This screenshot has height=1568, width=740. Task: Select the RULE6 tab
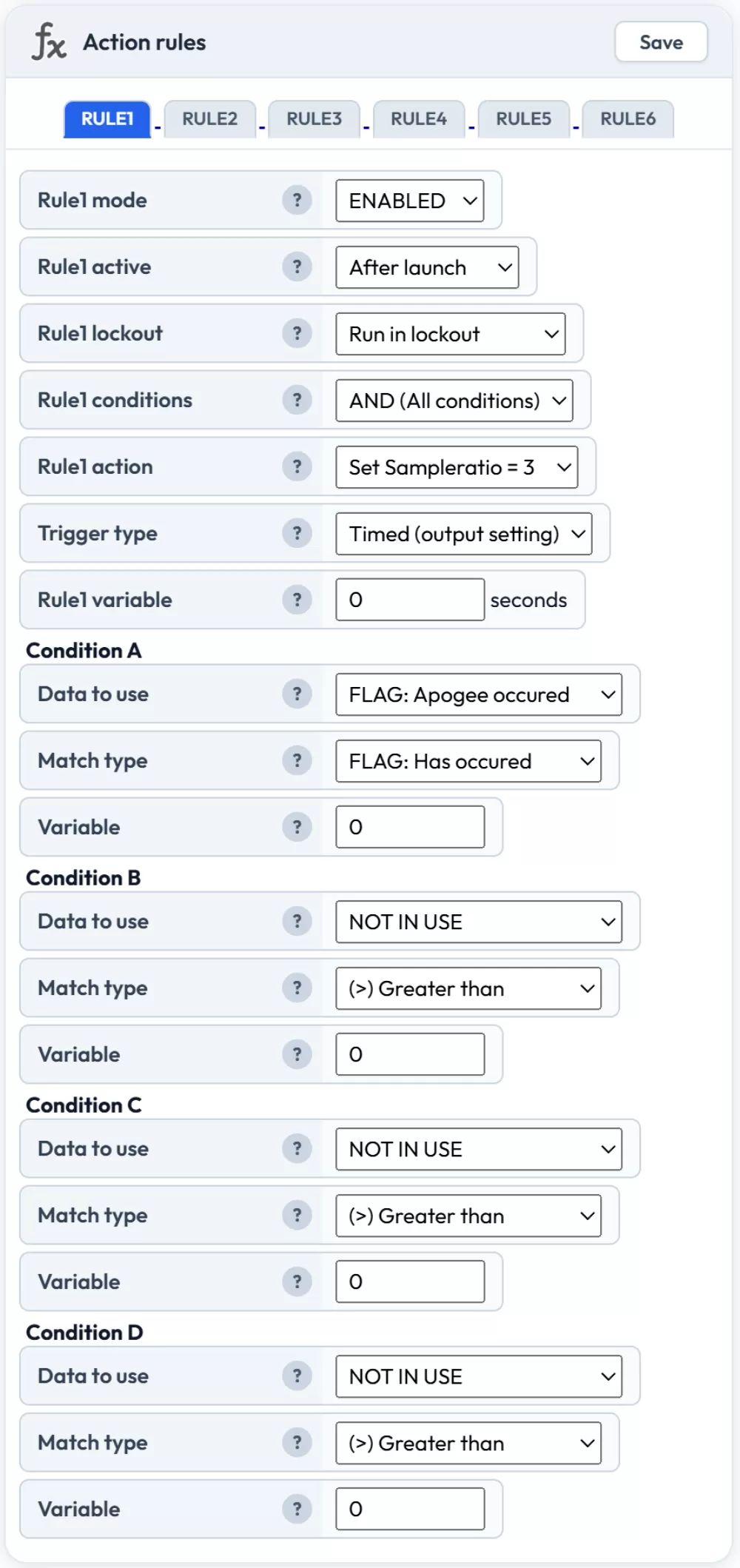(628, 119)
